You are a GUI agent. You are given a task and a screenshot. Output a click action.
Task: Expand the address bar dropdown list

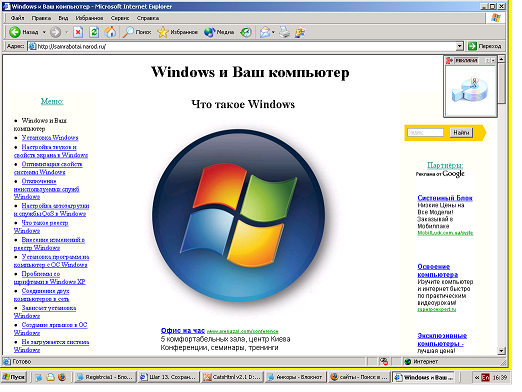coord(459,46)
